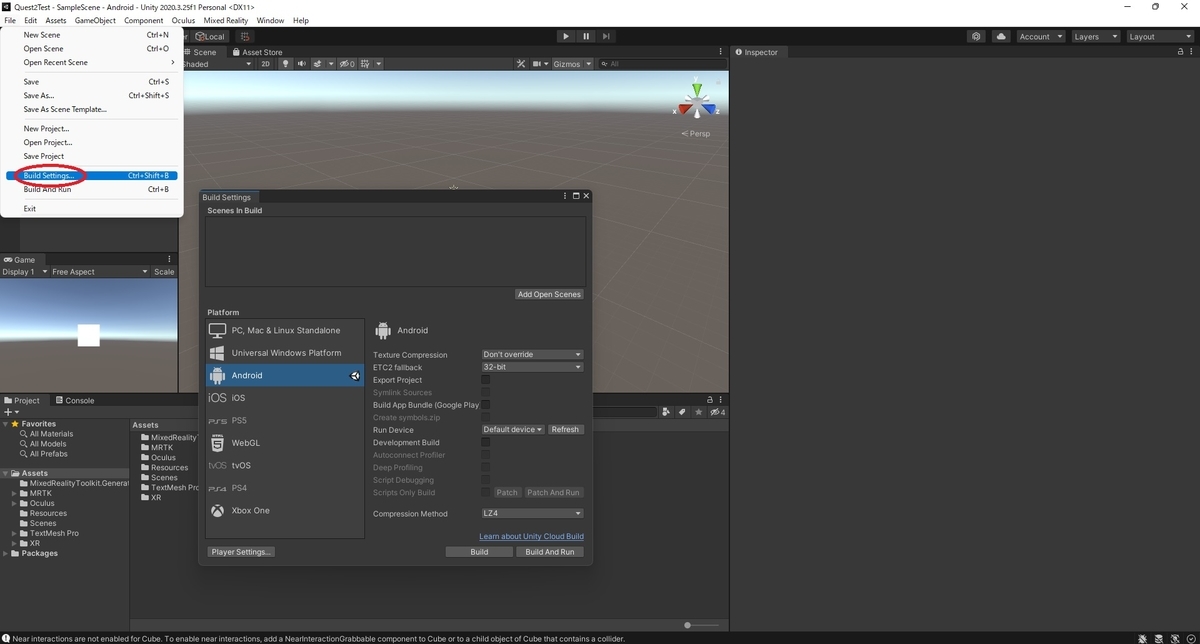This screenshot has height=644, width=1200.
Task: Enable Build App Bundle (Google Play) checkbox
Action: coord(486,405)
